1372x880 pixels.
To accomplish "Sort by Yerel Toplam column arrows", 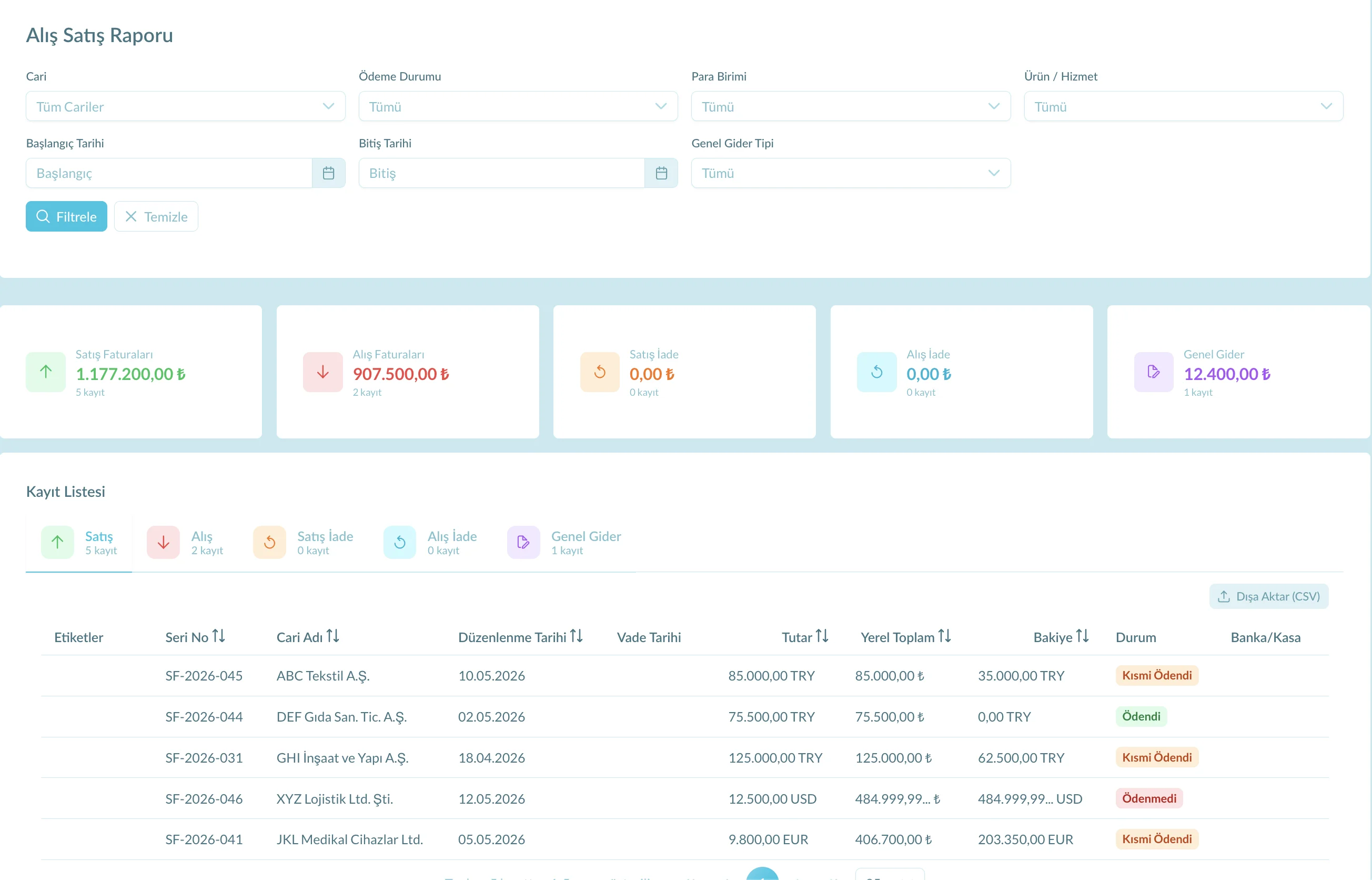I will tap(945, 636).
